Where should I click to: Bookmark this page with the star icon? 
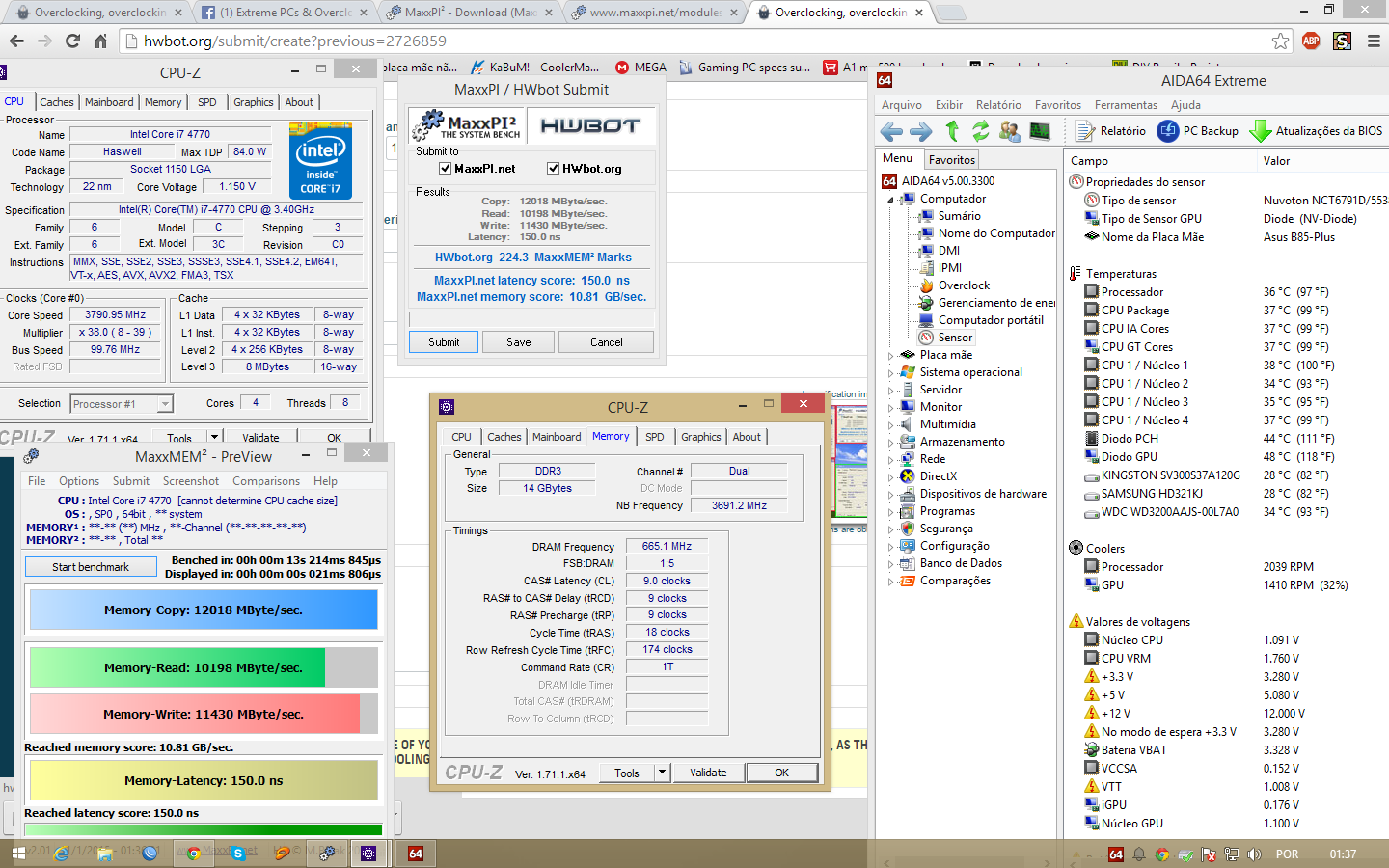[1280, 41]
